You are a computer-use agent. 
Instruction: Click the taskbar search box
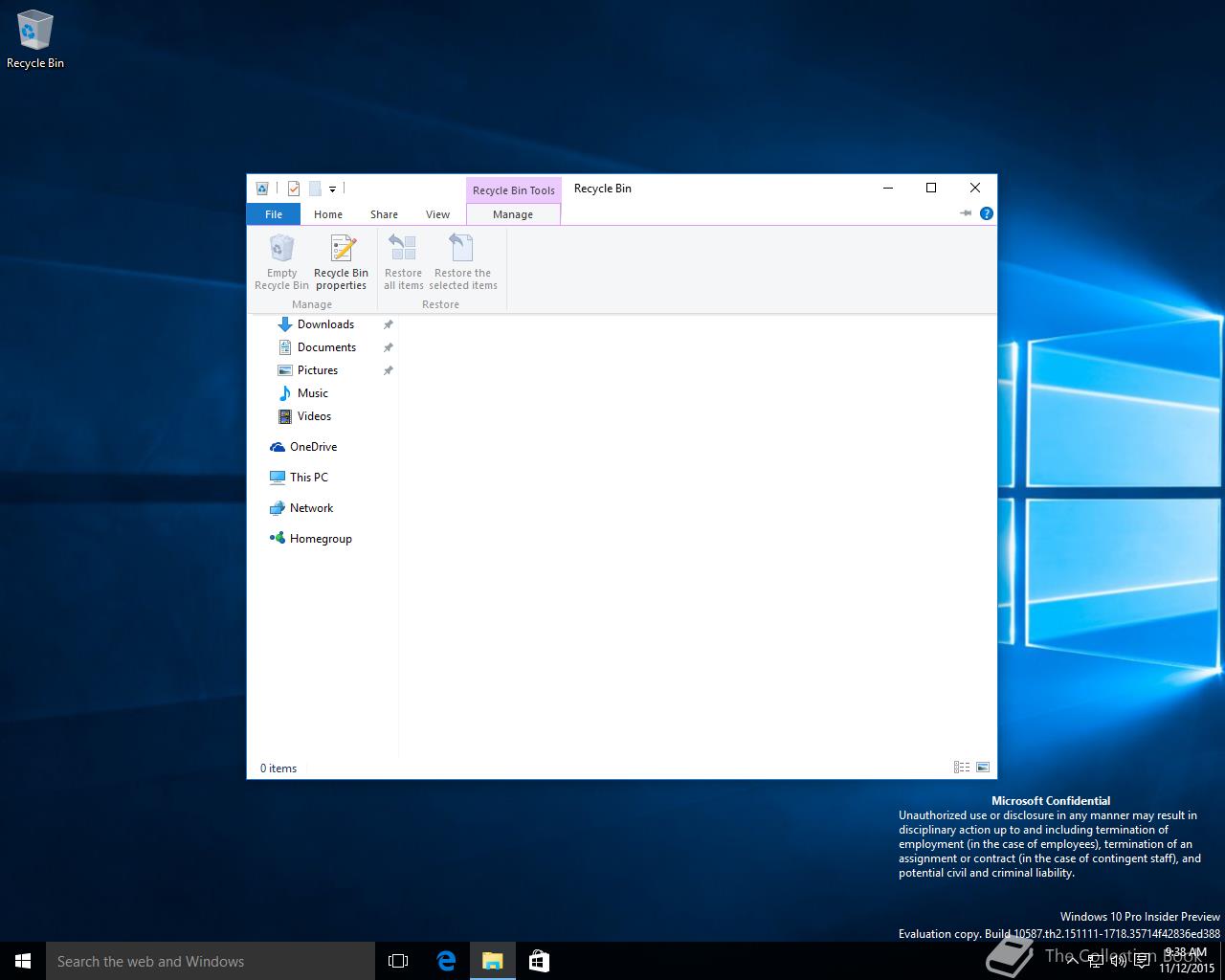click(x=211, y=961)
